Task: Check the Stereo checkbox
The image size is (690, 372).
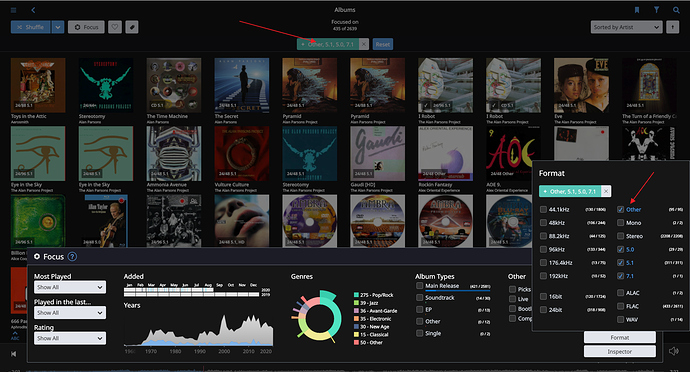Action: point(620,236)
